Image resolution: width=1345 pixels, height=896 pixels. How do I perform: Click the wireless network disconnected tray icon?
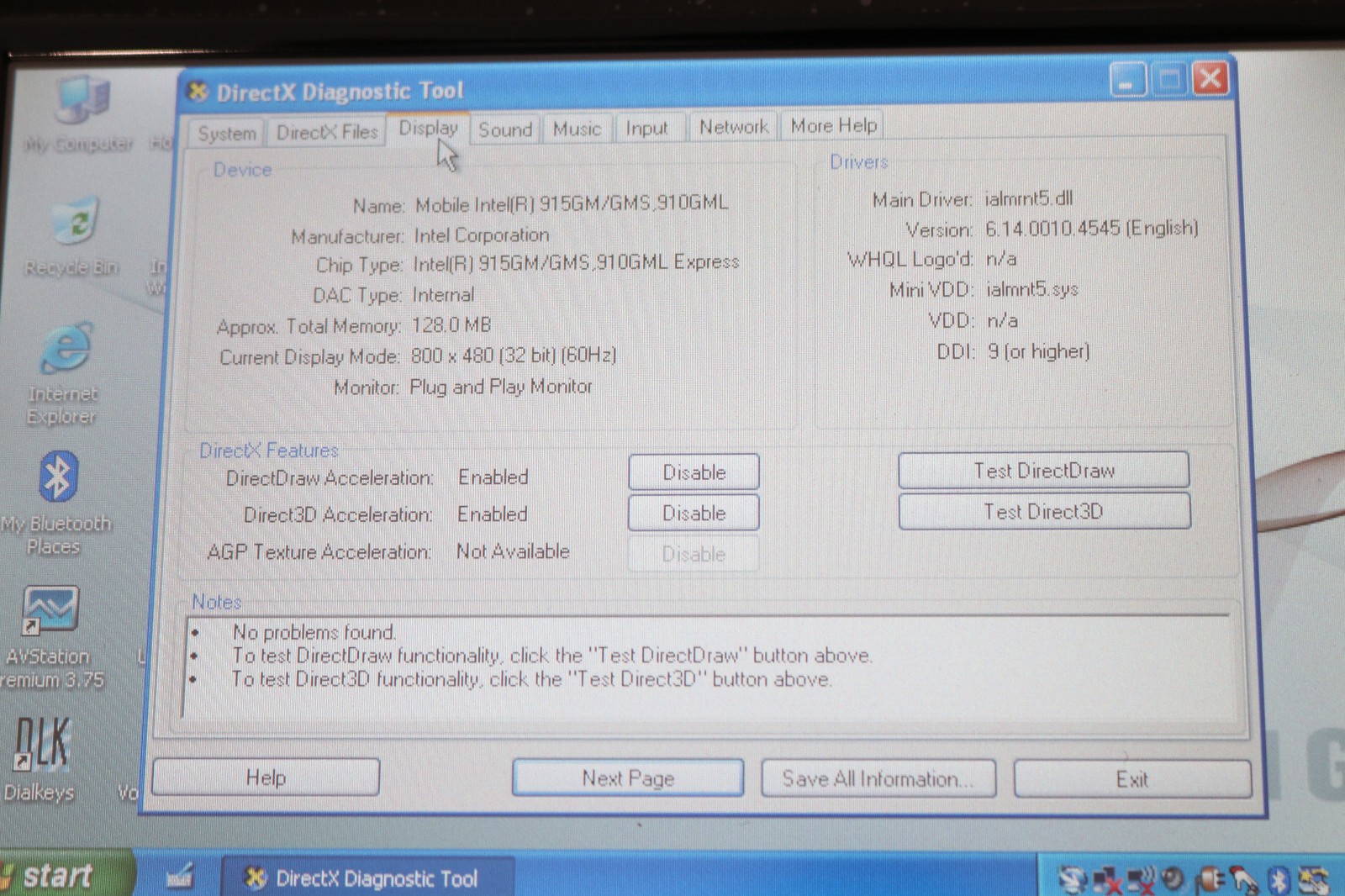1141,880
